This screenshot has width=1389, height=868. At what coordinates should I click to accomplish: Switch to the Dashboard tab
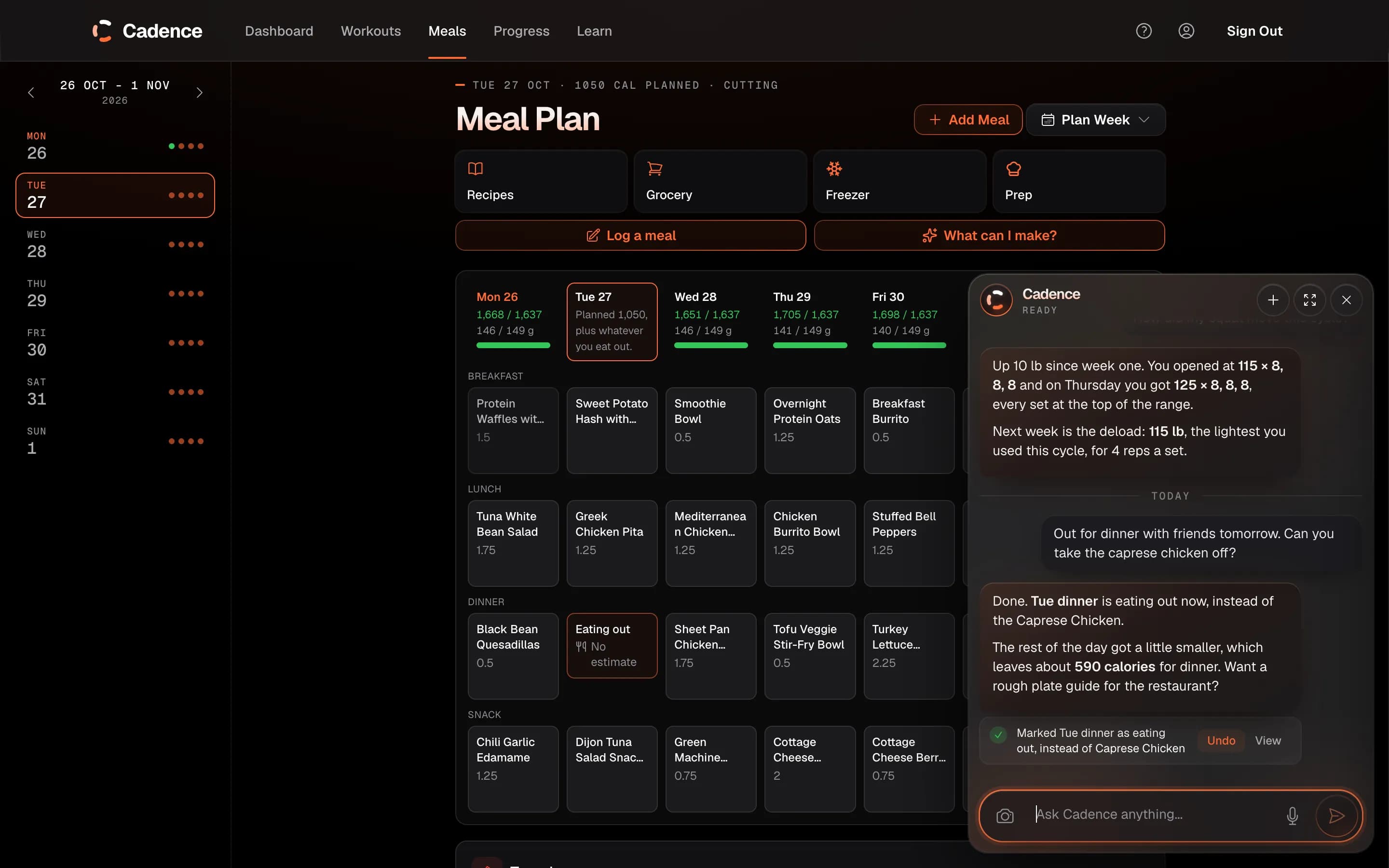point(279,31)
